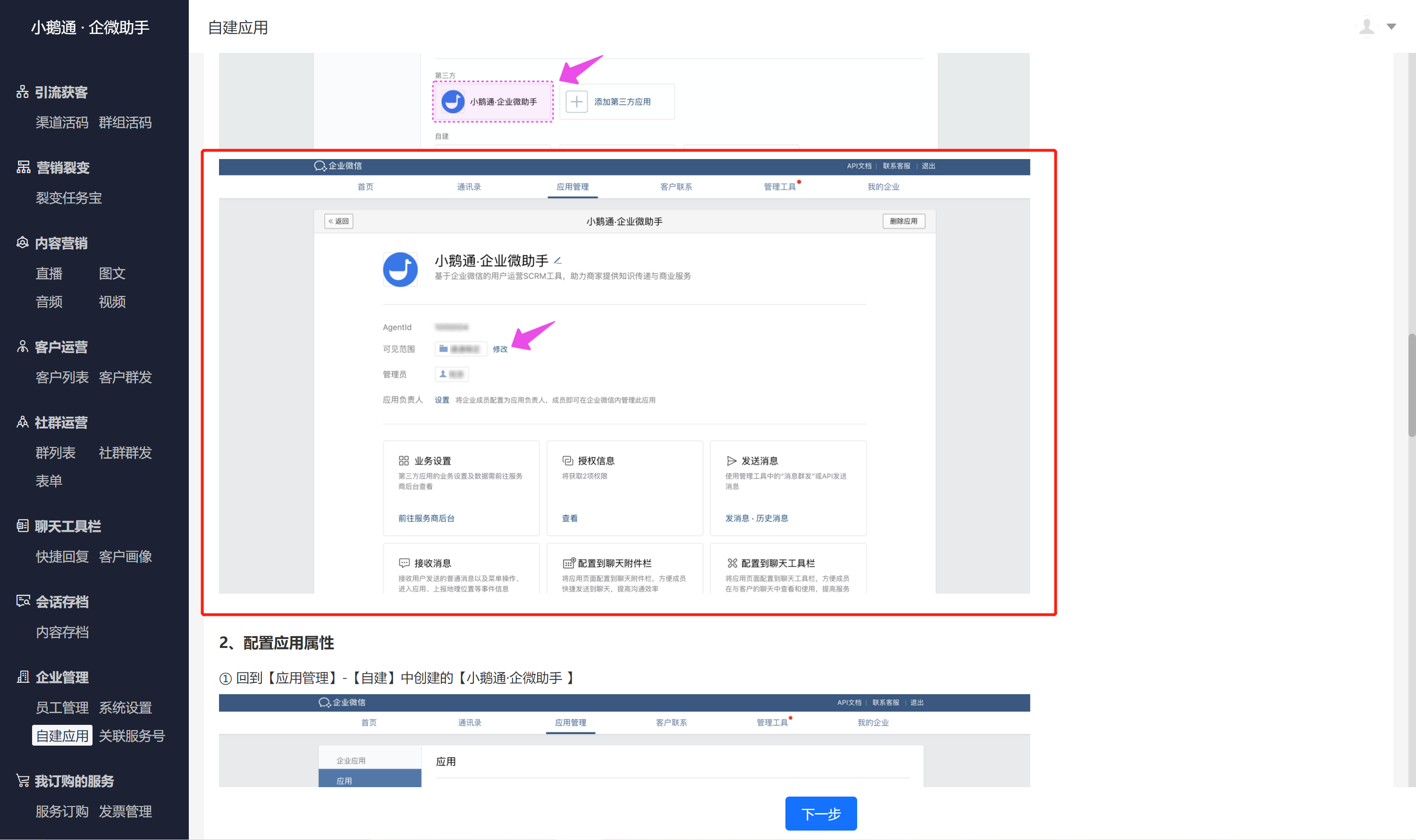Click the 营销裂变 section header
Viewport: 1416px width, 840px height.
click(63, 168)
